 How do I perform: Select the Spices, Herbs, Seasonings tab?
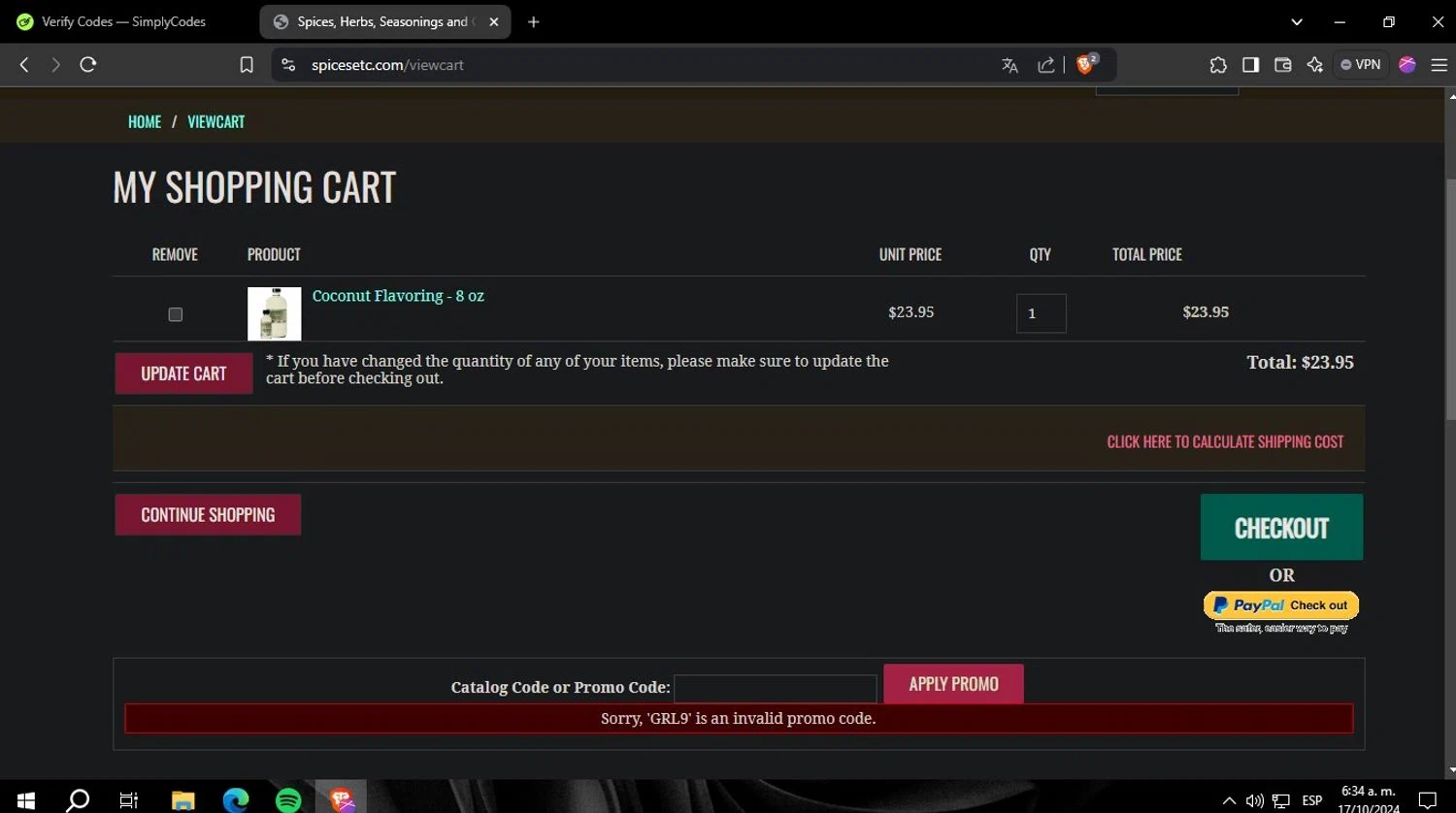[x=385, y=21]
